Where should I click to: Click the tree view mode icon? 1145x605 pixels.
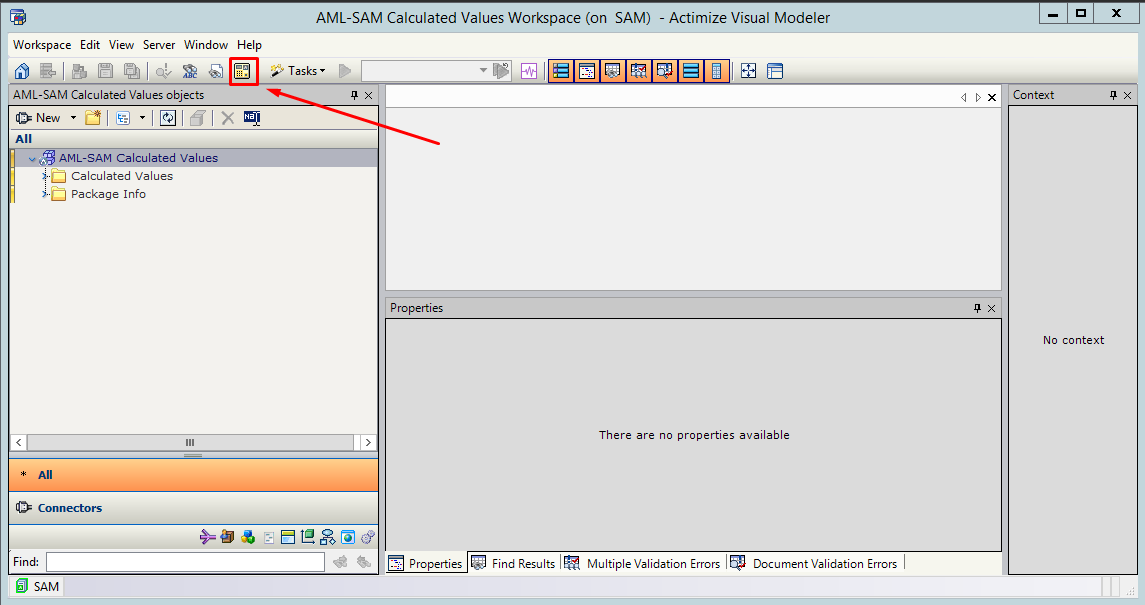[x=123, y=117]
